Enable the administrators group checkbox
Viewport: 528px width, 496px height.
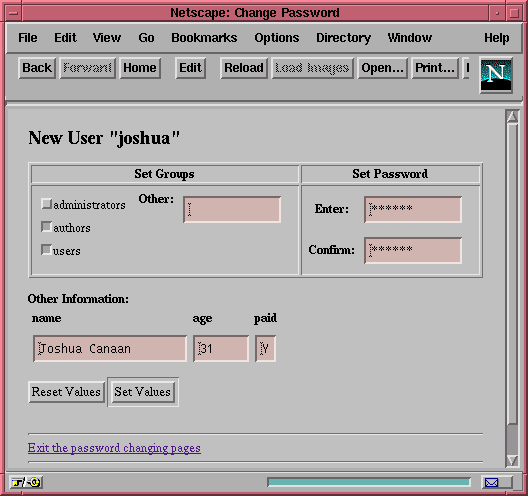pyautogui.click(x=46, y=203)
